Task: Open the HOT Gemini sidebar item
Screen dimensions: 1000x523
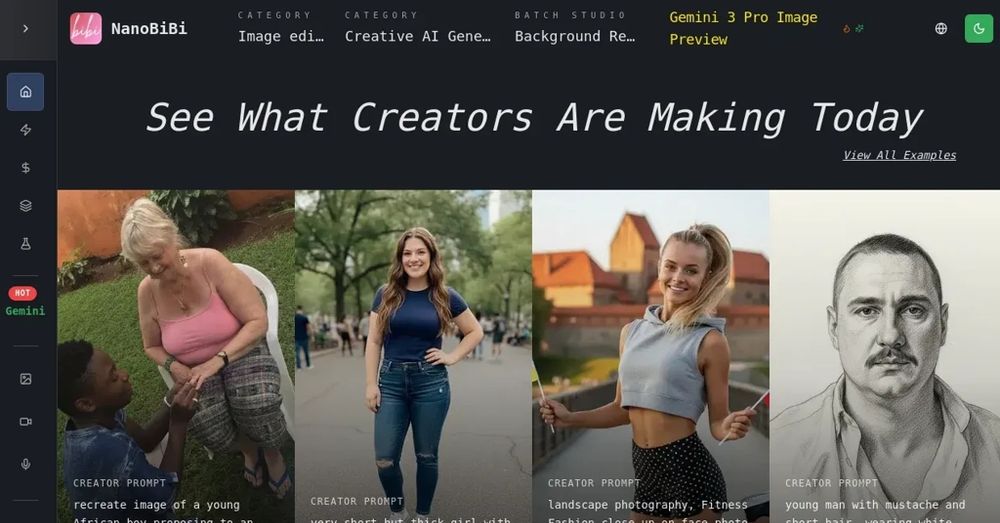Action: 26,302
